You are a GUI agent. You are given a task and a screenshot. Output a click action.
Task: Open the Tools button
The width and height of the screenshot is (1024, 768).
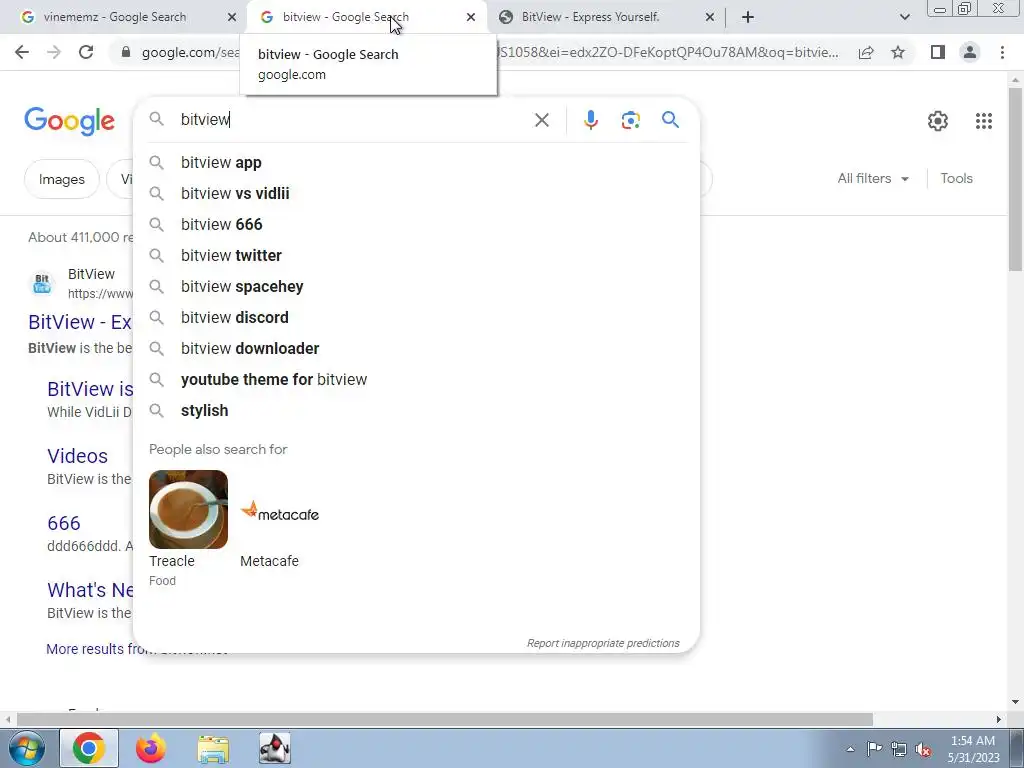pyautogui.click(x=956, y=178)
